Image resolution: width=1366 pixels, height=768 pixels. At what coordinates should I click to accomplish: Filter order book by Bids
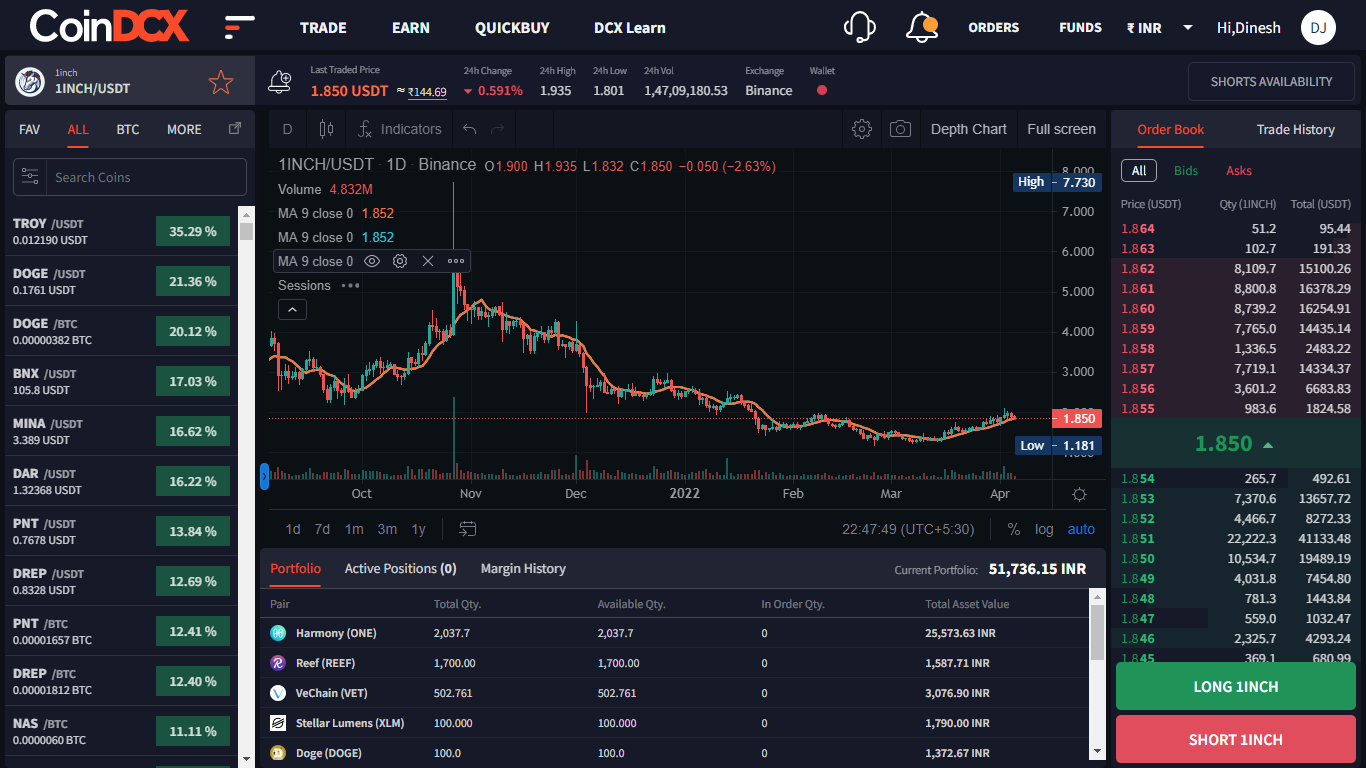pos(1186,170)
